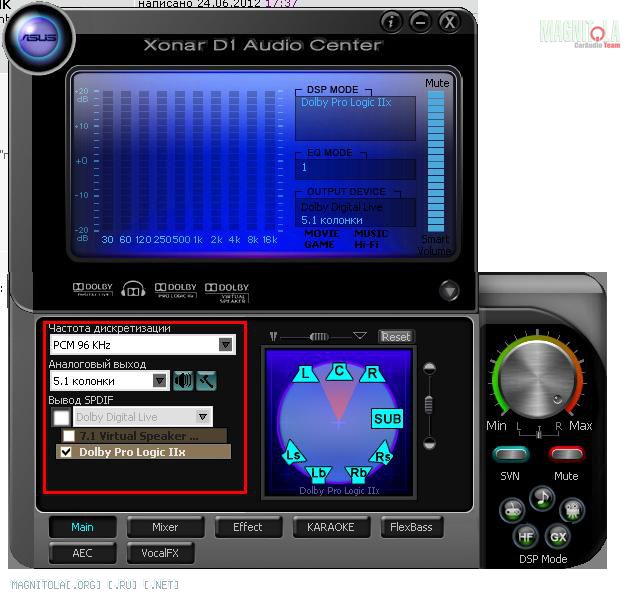Open the KARAOKE tab

click(331, 527)
